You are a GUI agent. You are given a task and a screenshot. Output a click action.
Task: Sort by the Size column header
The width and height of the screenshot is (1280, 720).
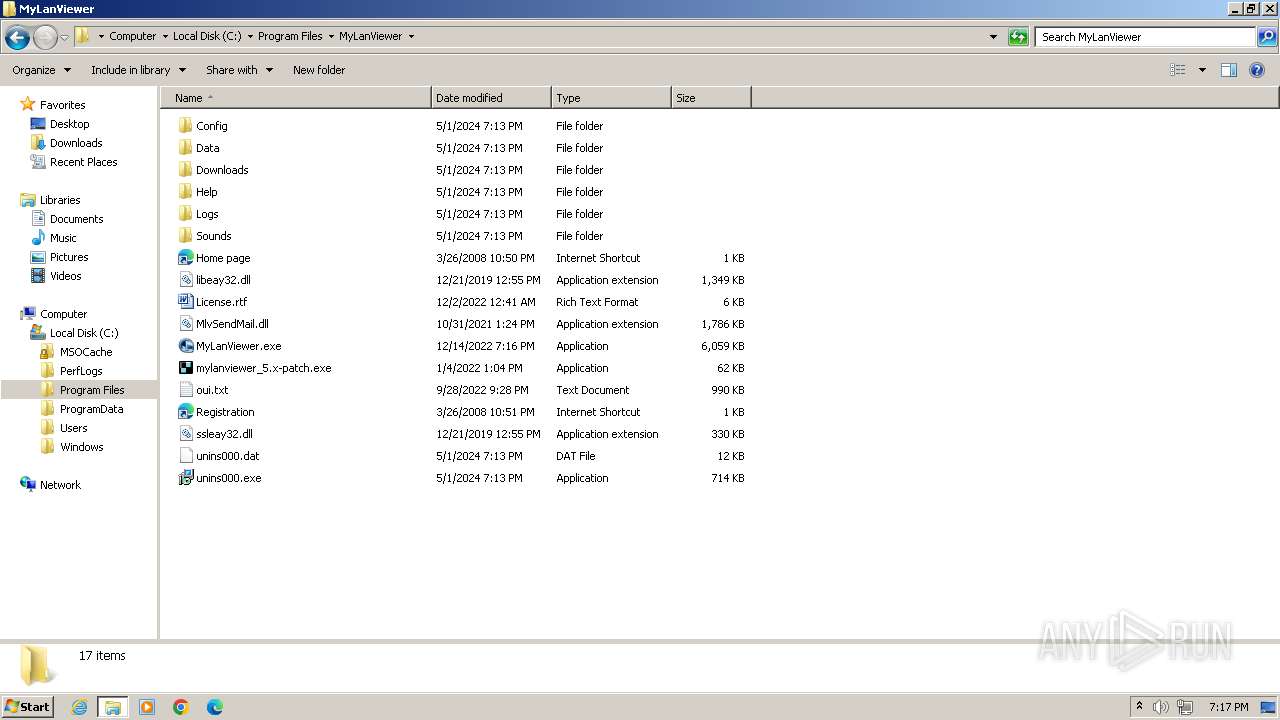pos(711,98)
